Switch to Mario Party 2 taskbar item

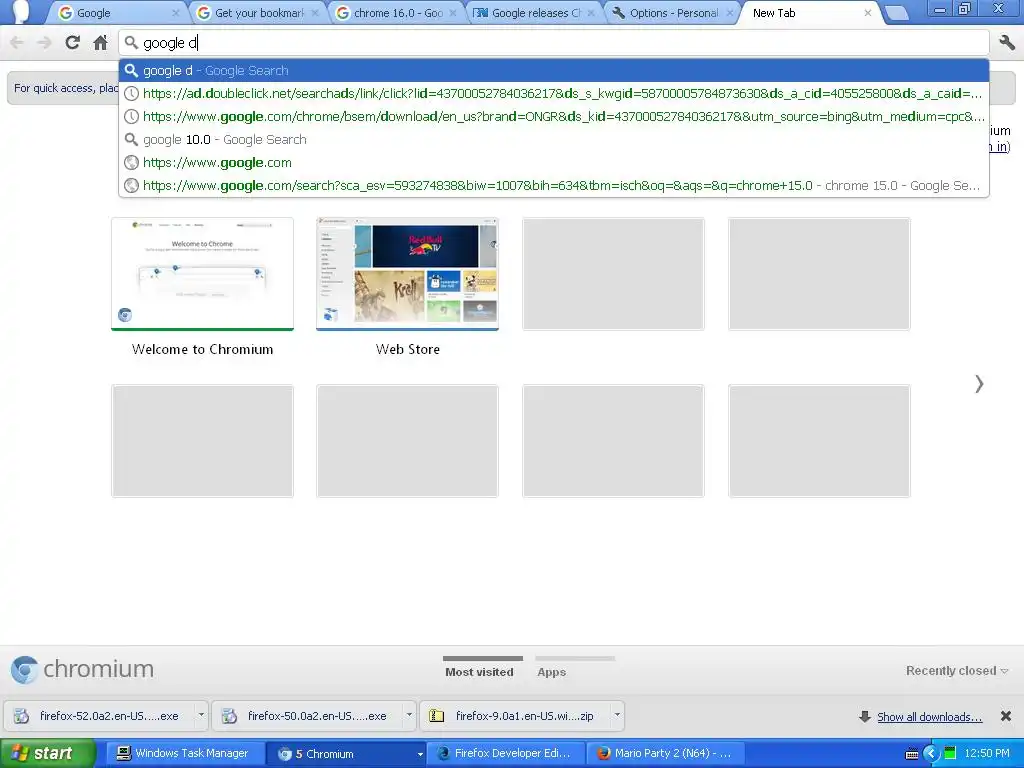point(667,754)
